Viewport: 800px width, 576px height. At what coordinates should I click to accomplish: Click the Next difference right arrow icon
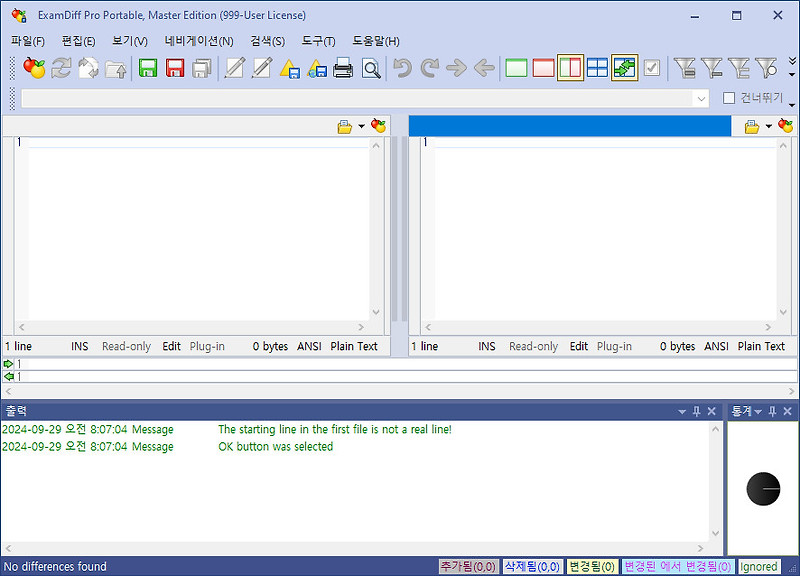point(457,68)
